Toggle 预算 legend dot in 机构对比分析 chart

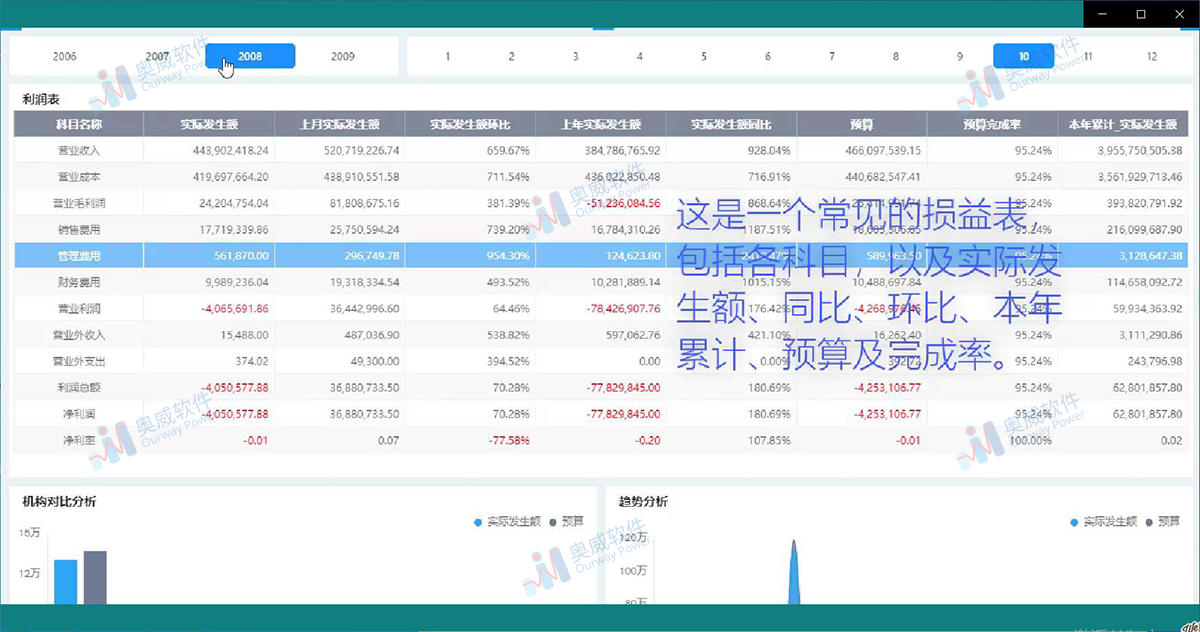coord(552,522)
